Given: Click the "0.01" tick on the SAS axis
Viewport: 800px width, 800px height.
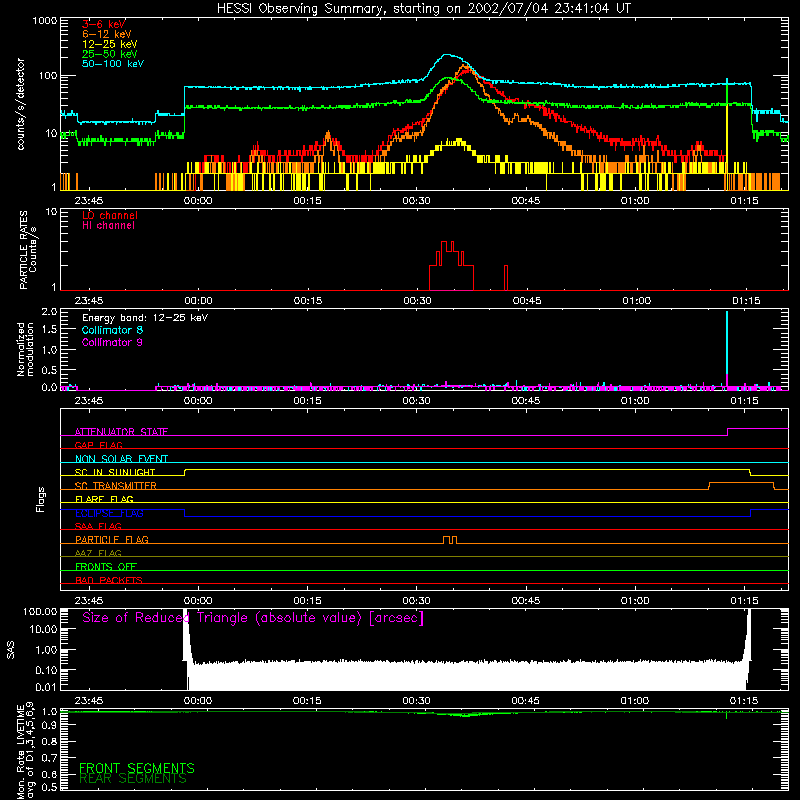Looking at the screenshot, I should tap(46, 687).
